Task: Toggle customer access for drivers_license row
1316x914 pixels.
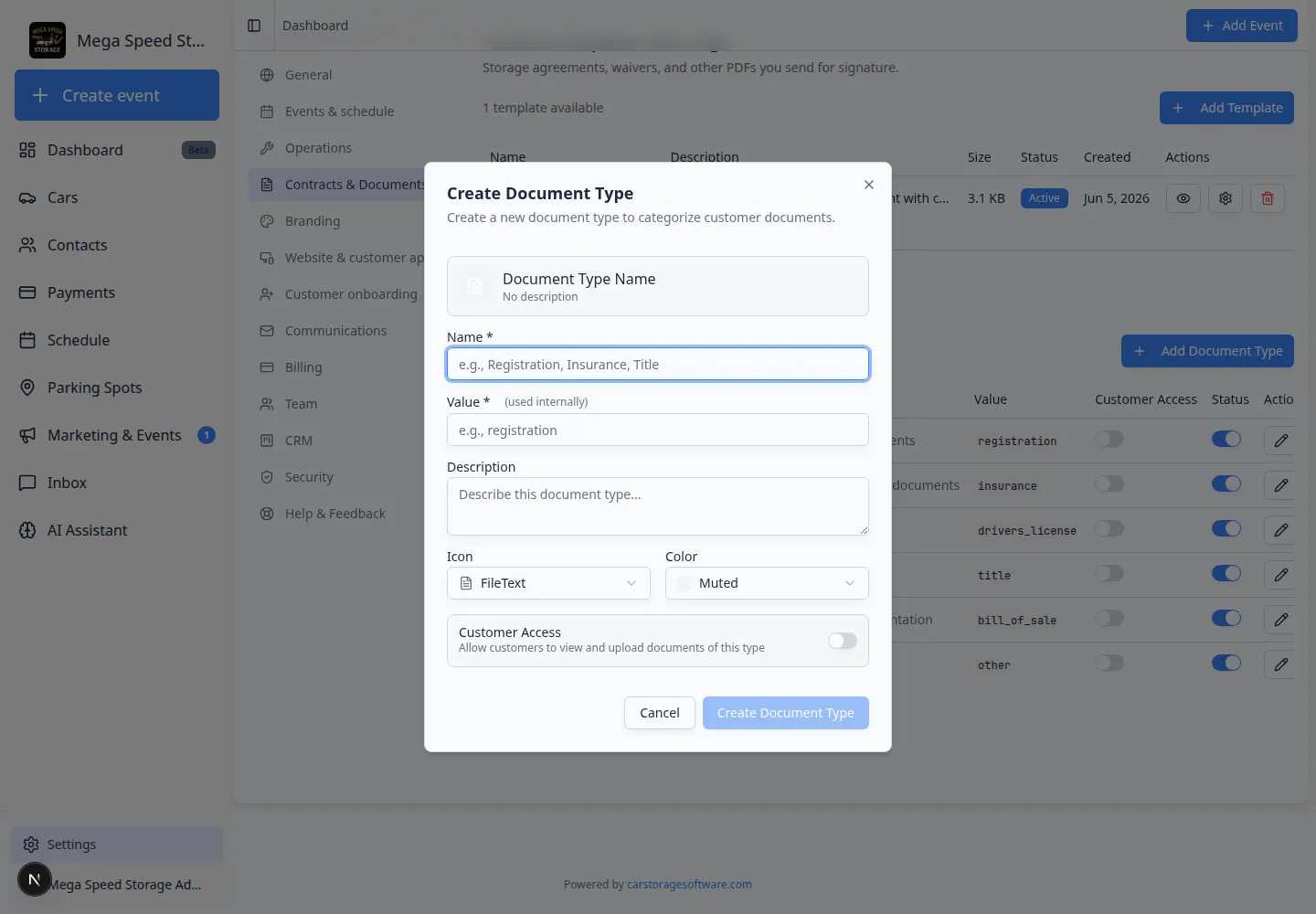Action: pos(1109,529)
